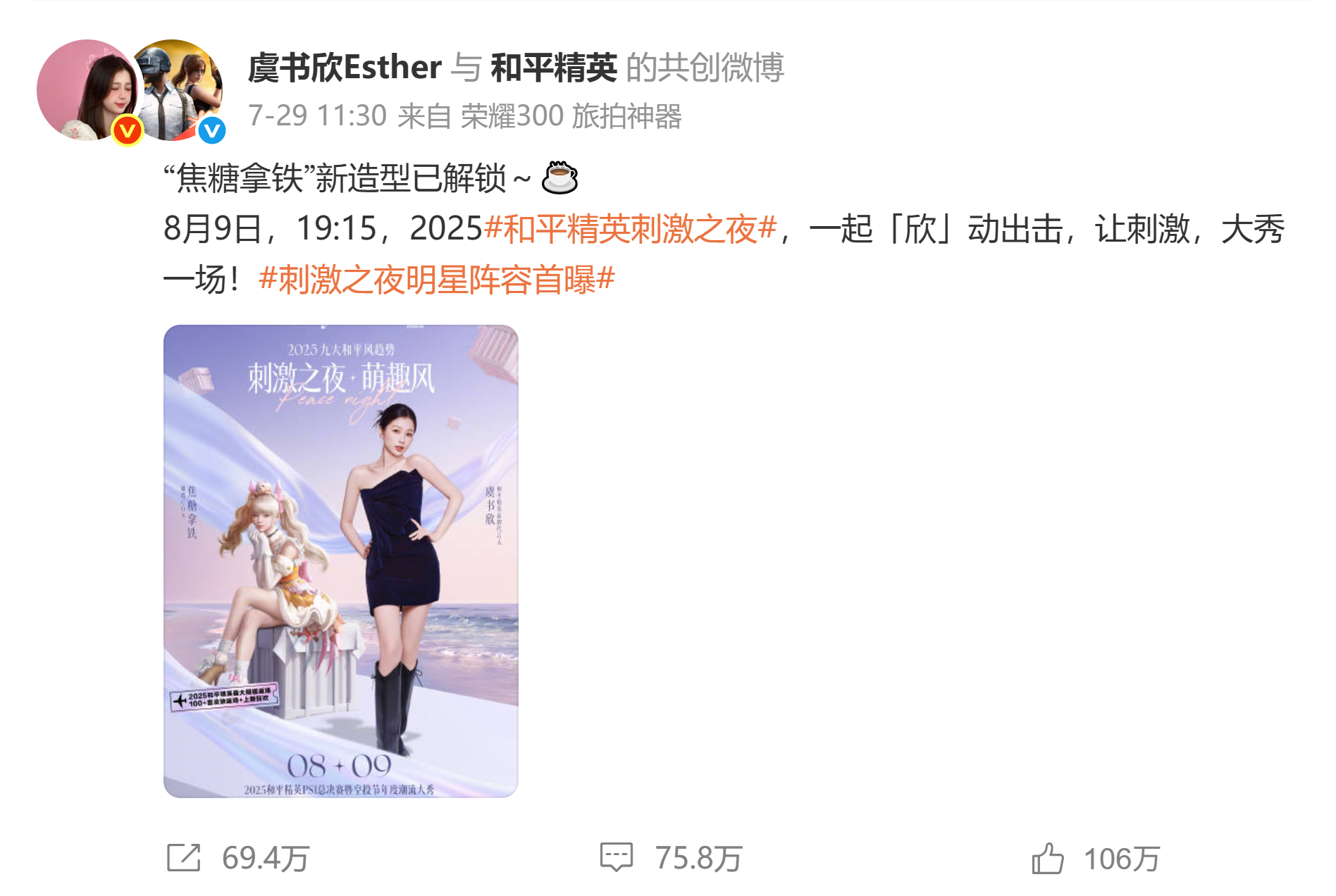
Task: Click the 荣耀300 旅拍神器 source link
Action: pos(571,116)
